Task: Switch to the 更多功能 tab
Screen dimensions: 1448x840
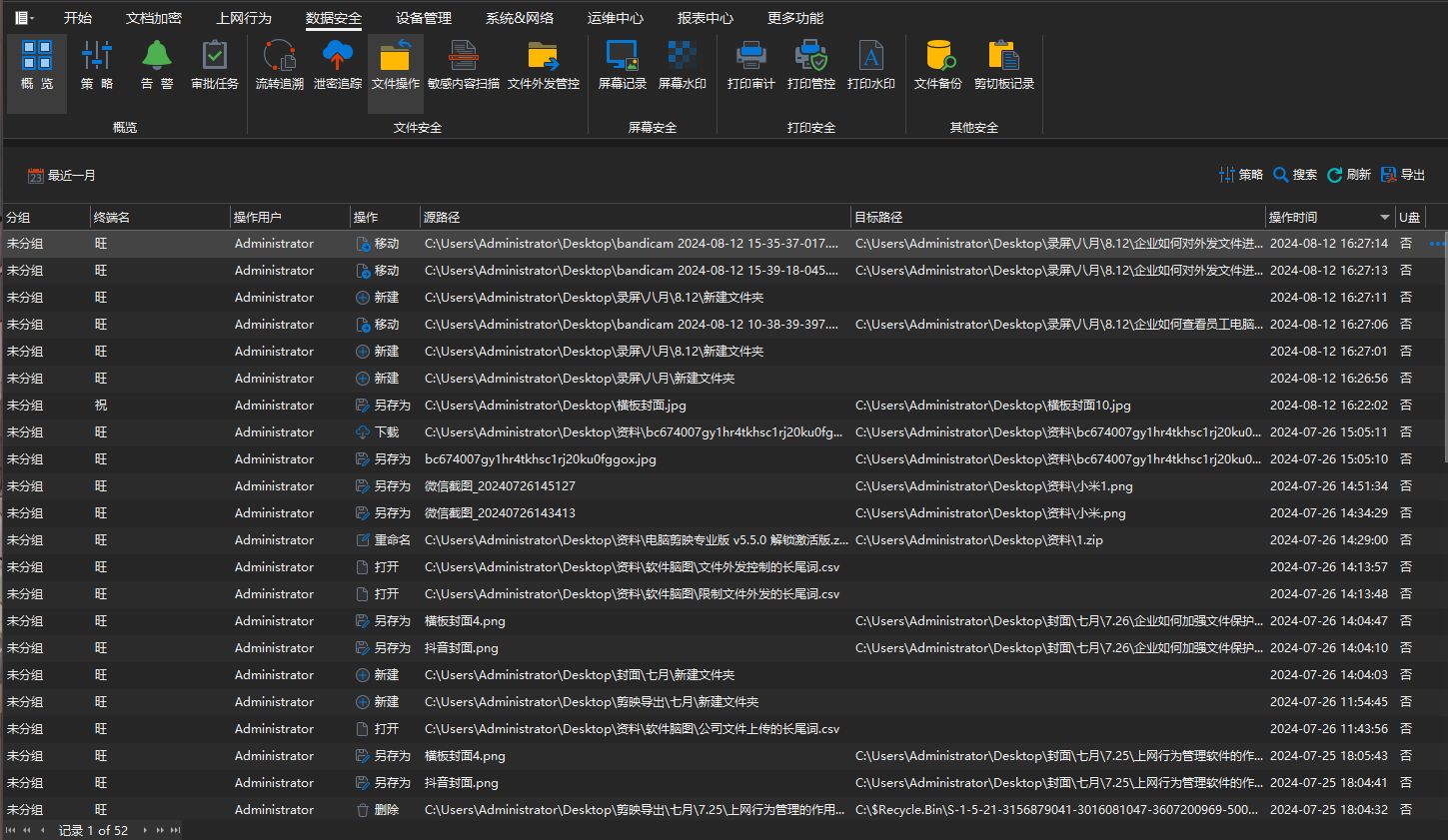Action: tap(795, 18)
